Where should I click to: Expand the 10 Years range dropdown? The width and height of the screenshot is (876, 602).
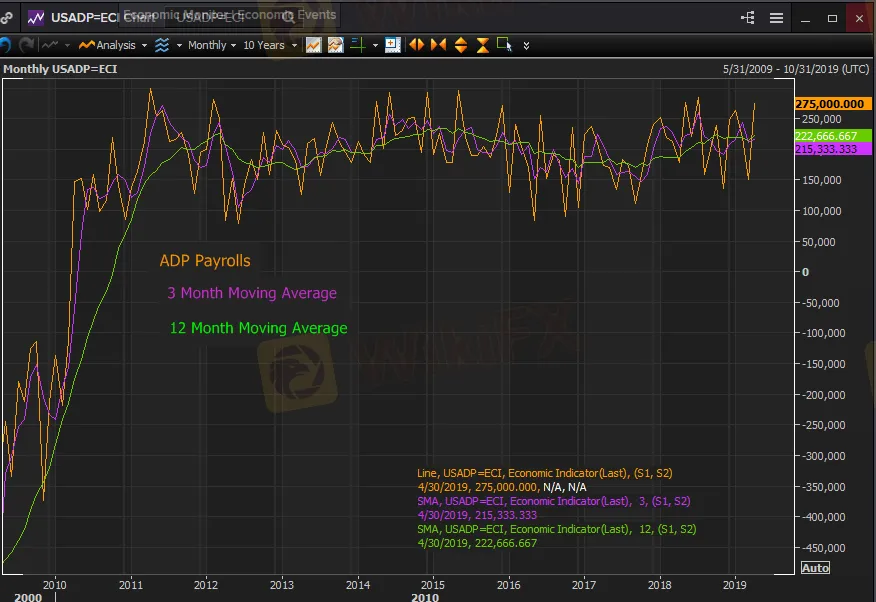[x=269, y=45]
